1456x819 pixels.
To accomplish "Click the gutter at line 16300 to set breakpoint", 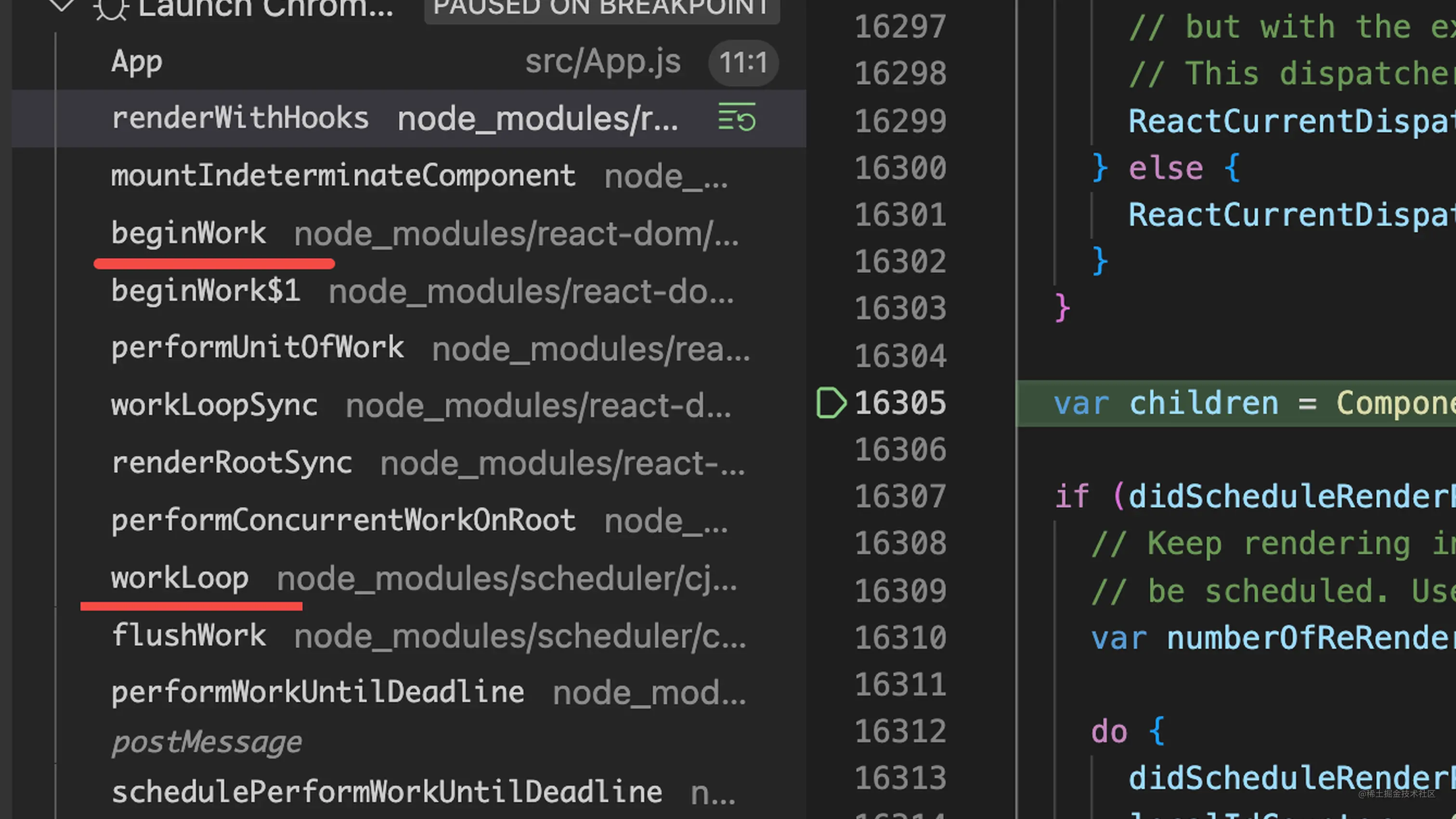I will pos(830,168).
